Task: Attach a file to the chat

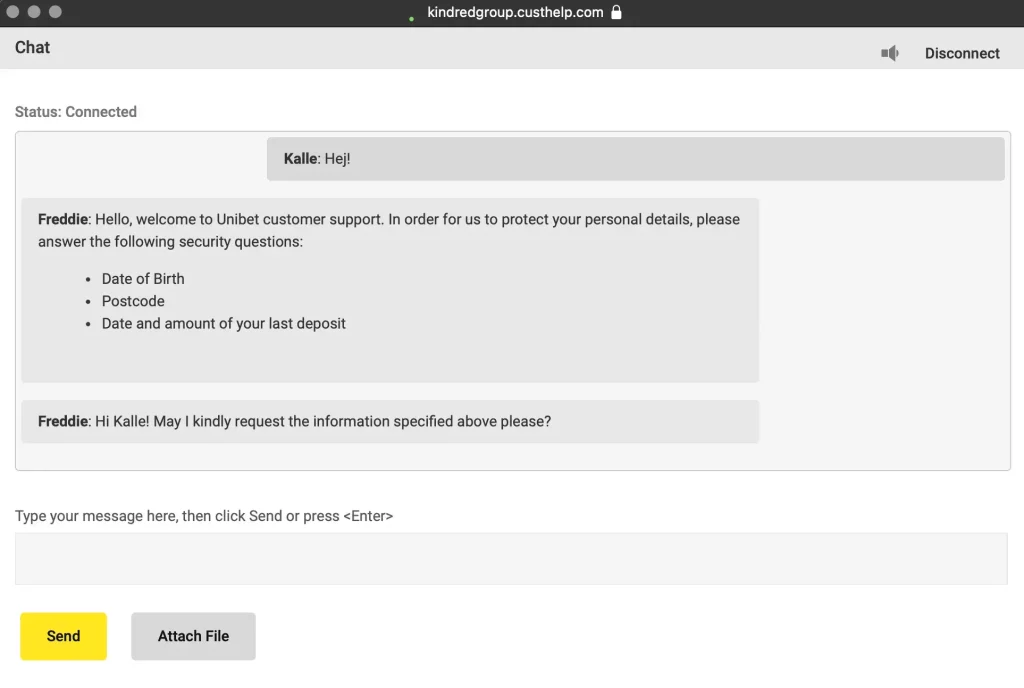Action: click(193, 636)
